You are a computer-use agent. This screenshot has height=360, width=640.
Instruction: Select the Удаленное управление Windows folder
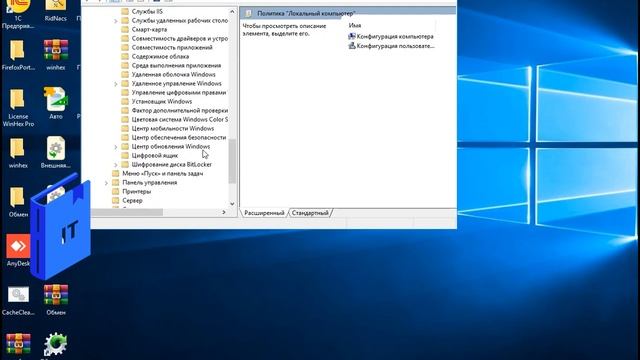coord(172,83)
